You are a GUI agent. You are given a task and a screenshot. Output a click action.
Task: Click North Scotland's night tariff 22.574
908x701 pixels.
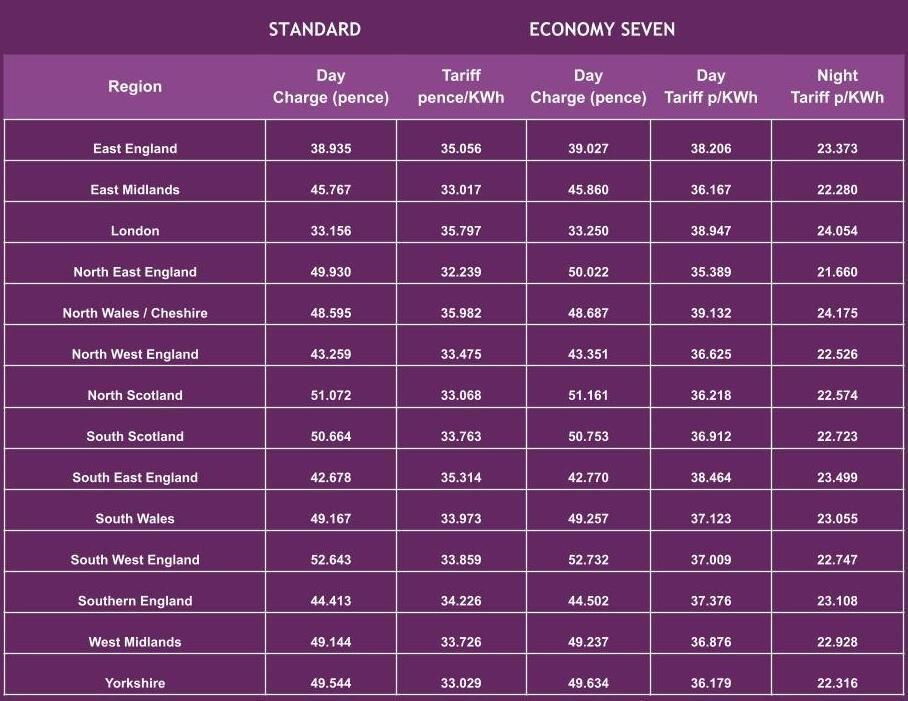[x=837, y=395]
